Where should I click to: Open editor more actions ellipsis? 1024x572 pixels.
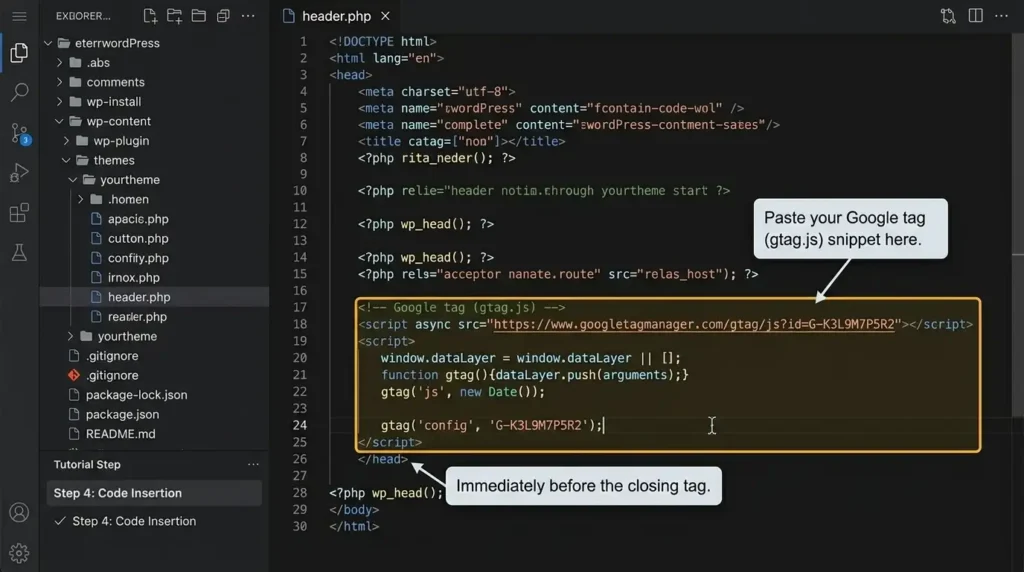[x=1001, y=16]
